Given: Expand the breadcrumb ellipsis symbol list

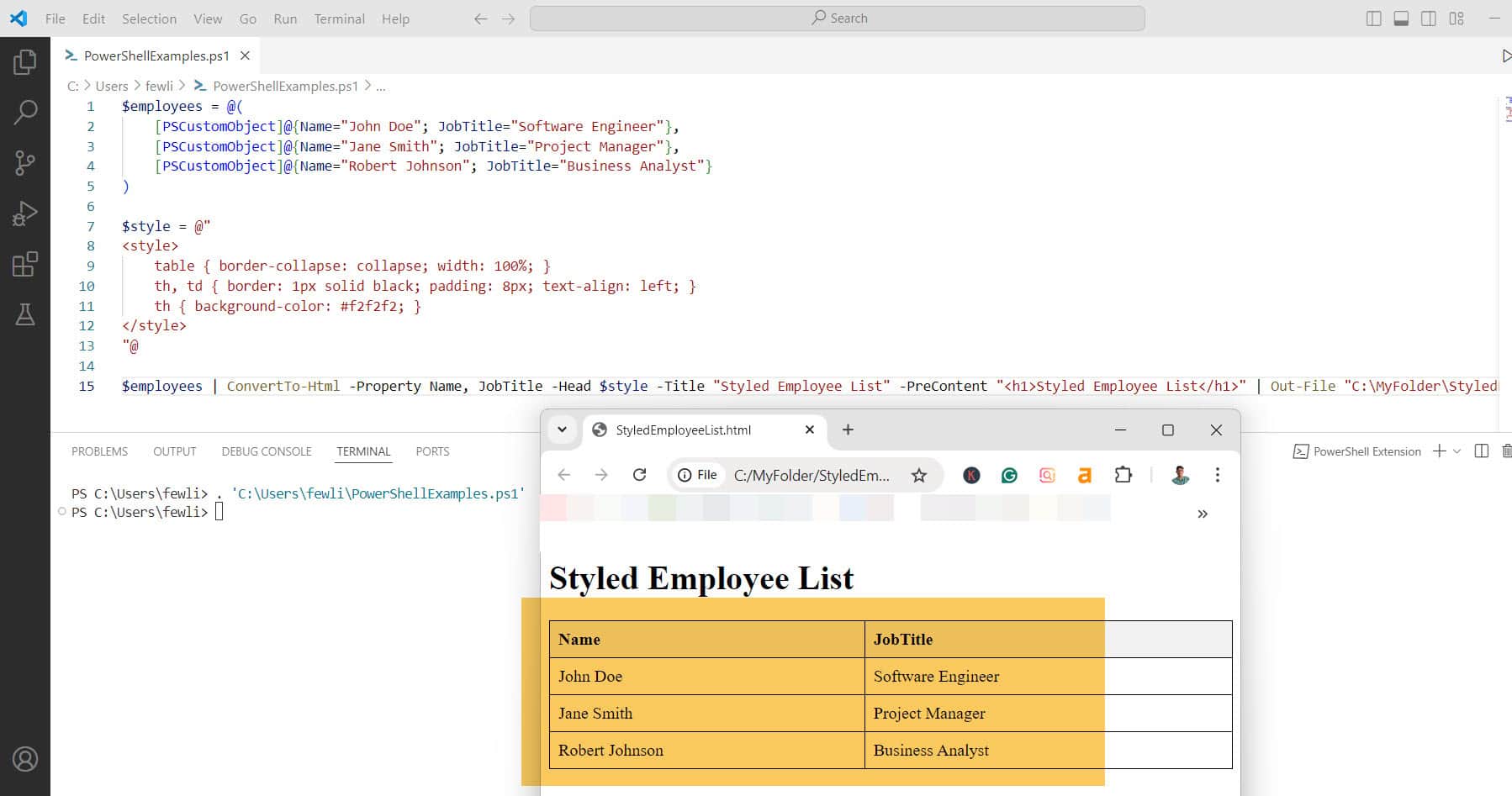Looking at the screenshot, I should coord(381,86).
